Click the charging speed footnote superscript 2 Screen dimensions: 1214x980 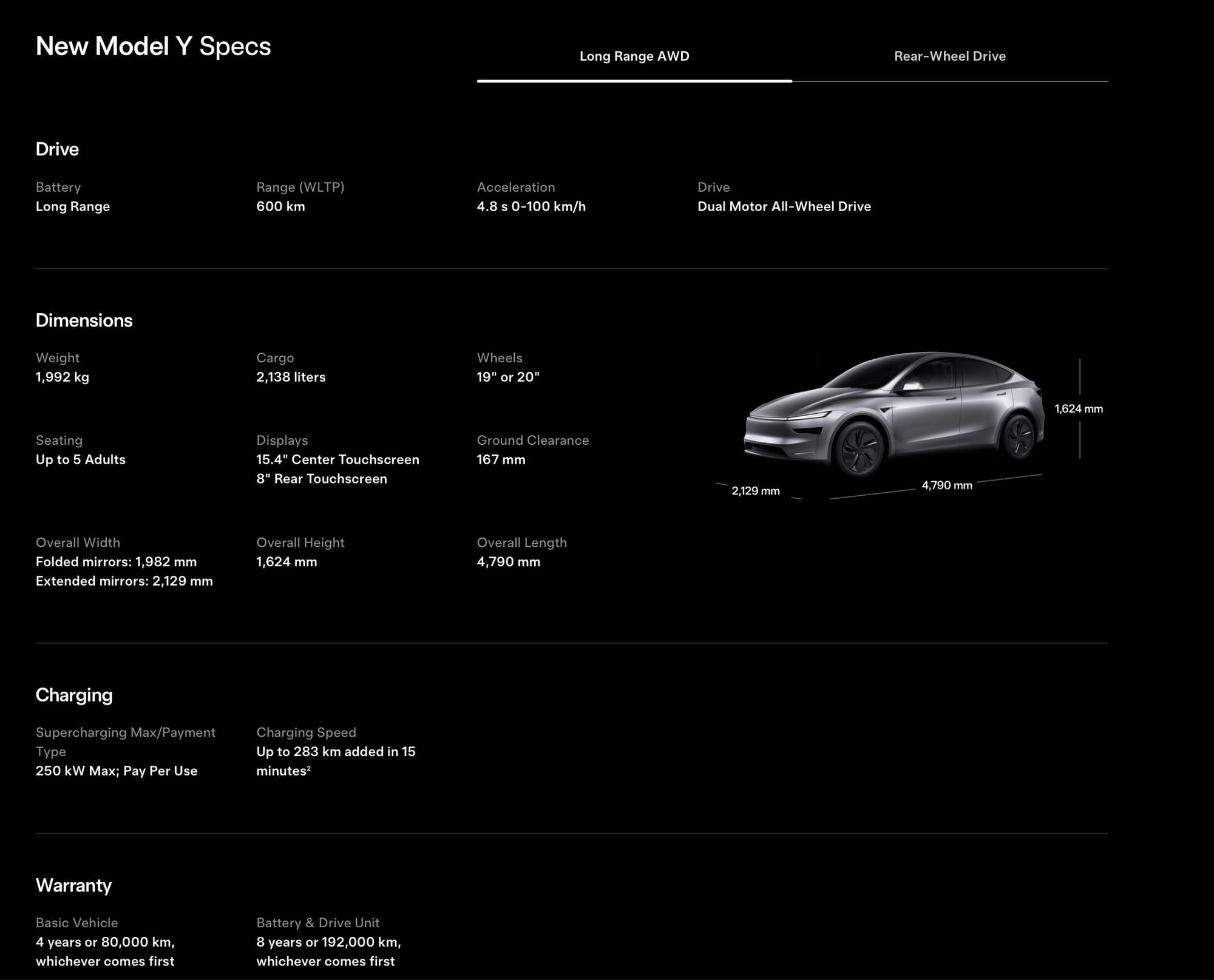309,769
